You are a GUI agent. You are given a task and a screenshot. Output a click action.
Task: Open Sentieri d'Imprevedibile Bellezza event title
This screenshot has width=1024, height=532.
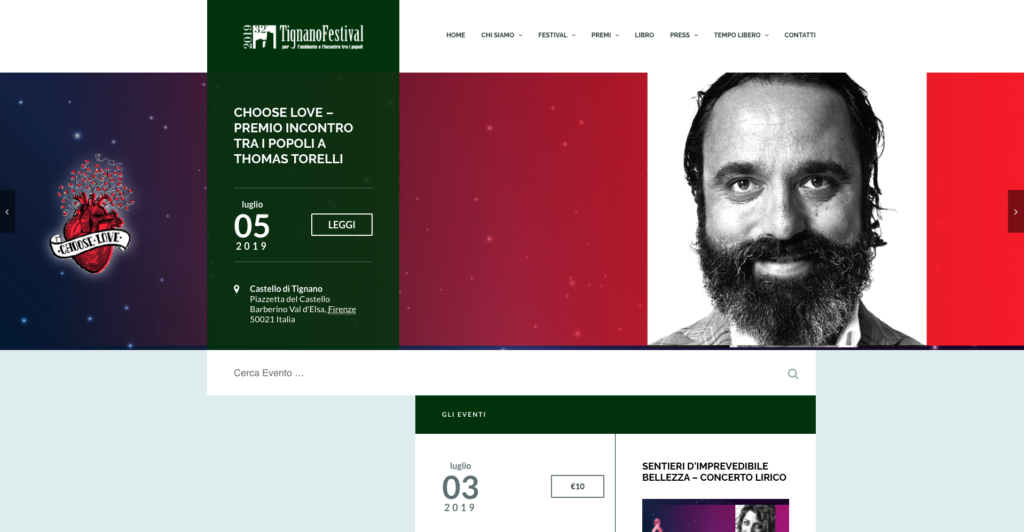tap(714, 472)
